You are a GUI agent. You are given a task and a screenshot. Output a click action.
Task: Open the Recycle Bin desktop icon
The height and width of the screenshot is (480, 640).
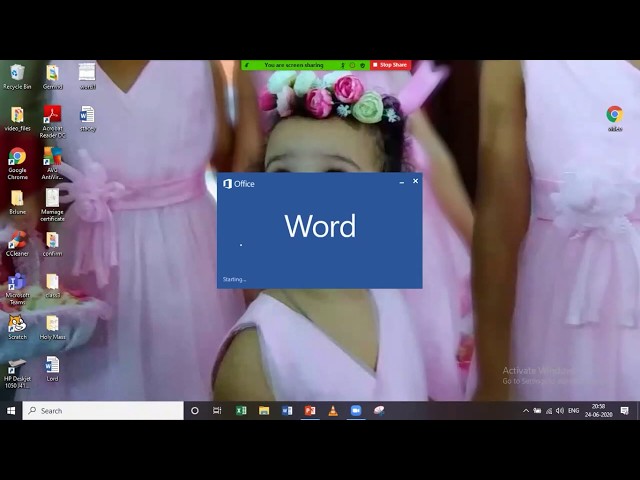pos(17,76)
